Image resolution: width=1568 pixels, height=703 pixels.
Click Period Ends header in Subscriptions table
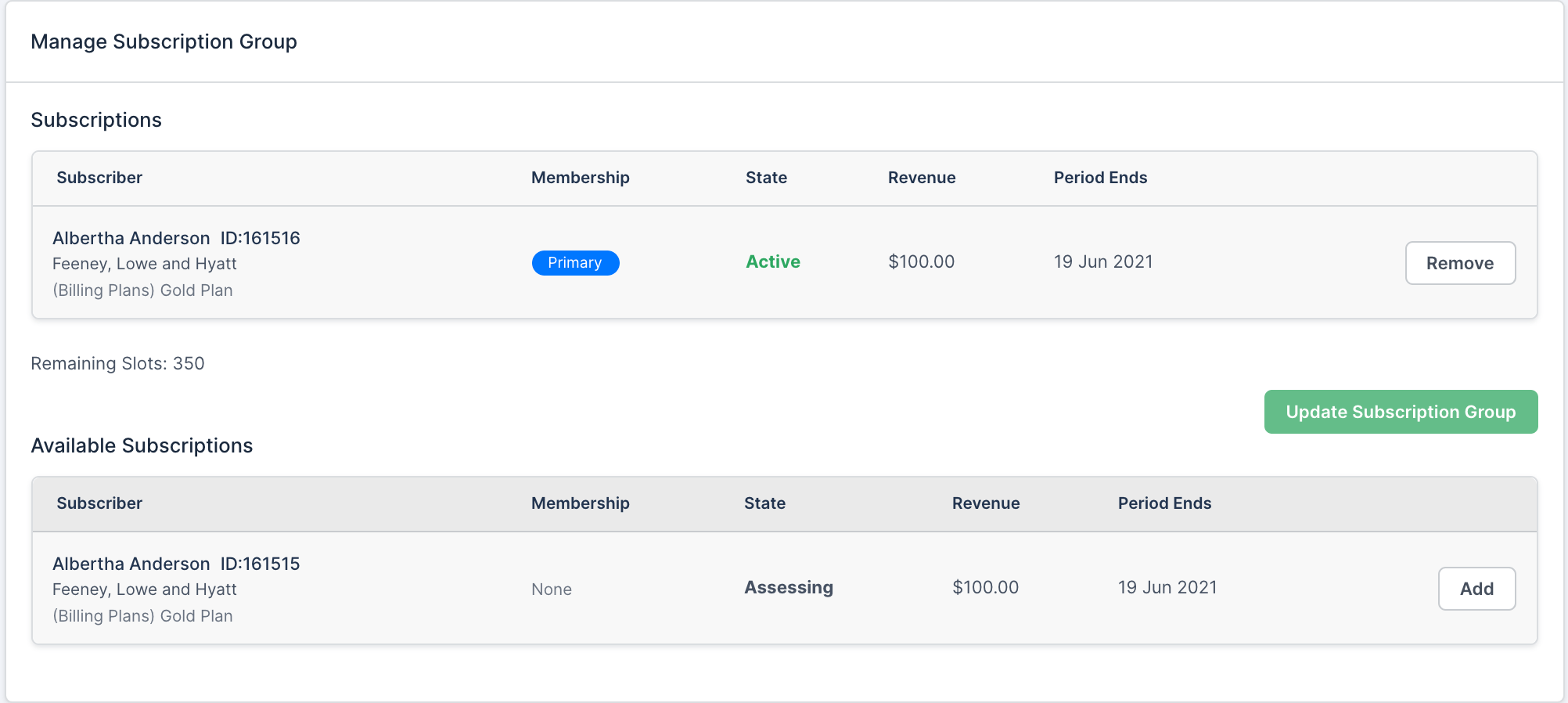click(1100, 178)
